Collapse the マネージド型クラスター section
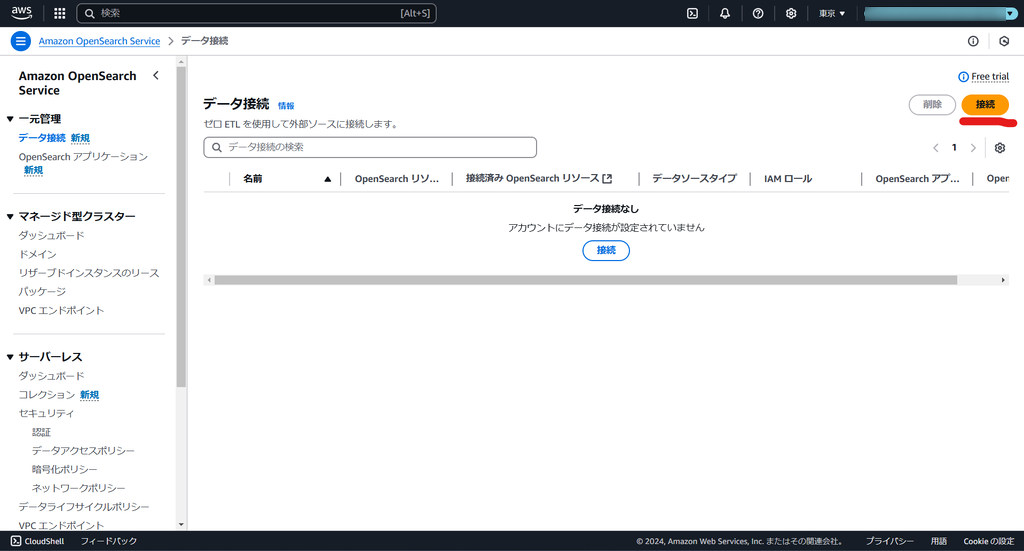Viewport: 1024px width, 551px height. pos(10,216)
